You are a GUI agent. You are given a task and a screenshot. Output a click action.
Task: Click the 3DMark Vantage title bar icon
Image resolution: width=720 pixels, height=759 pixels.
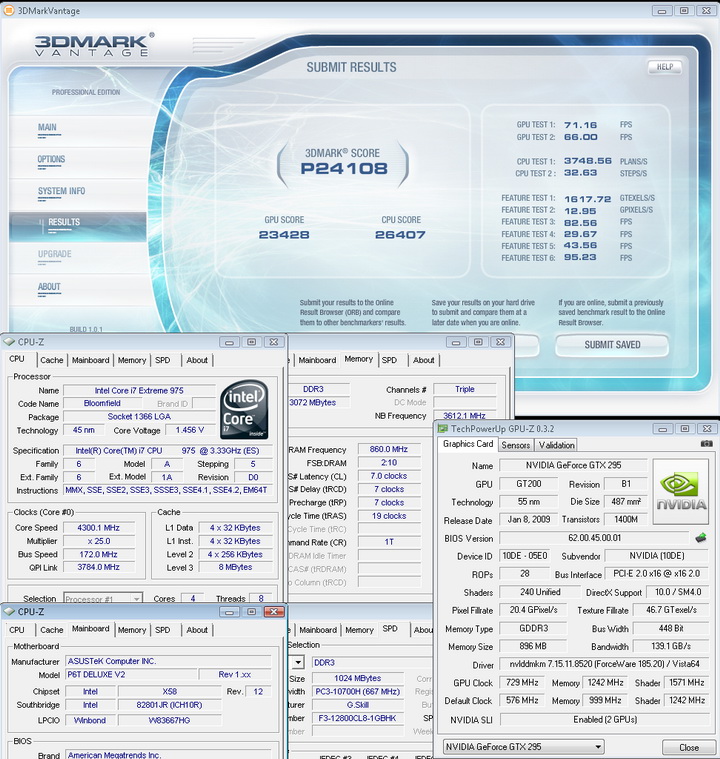(x=9, y=10)
